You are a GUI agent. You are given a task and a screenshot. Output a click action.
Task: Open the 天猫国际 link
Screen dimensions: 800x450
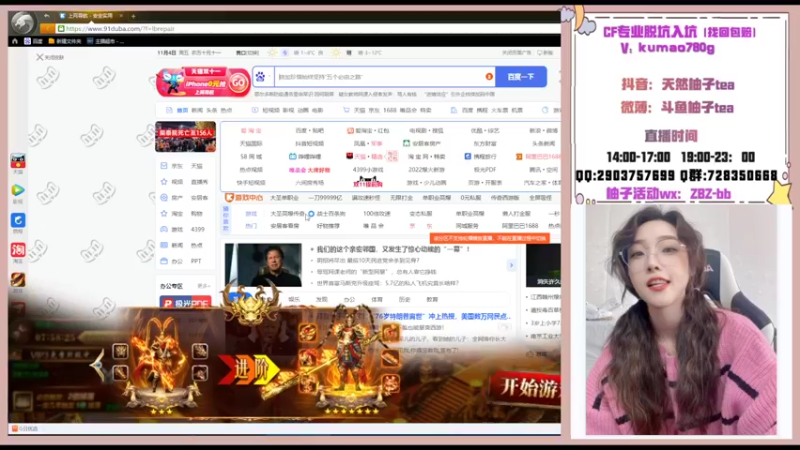point(251,143)
